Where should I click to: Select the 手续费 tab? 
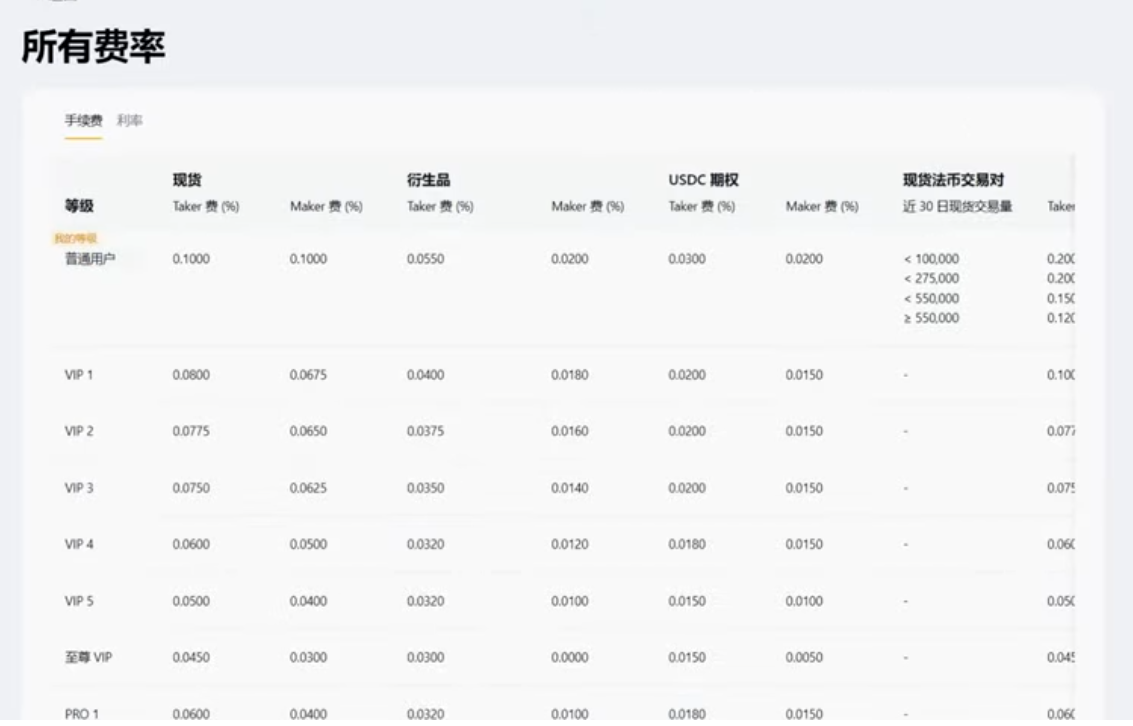pos(84,121)
